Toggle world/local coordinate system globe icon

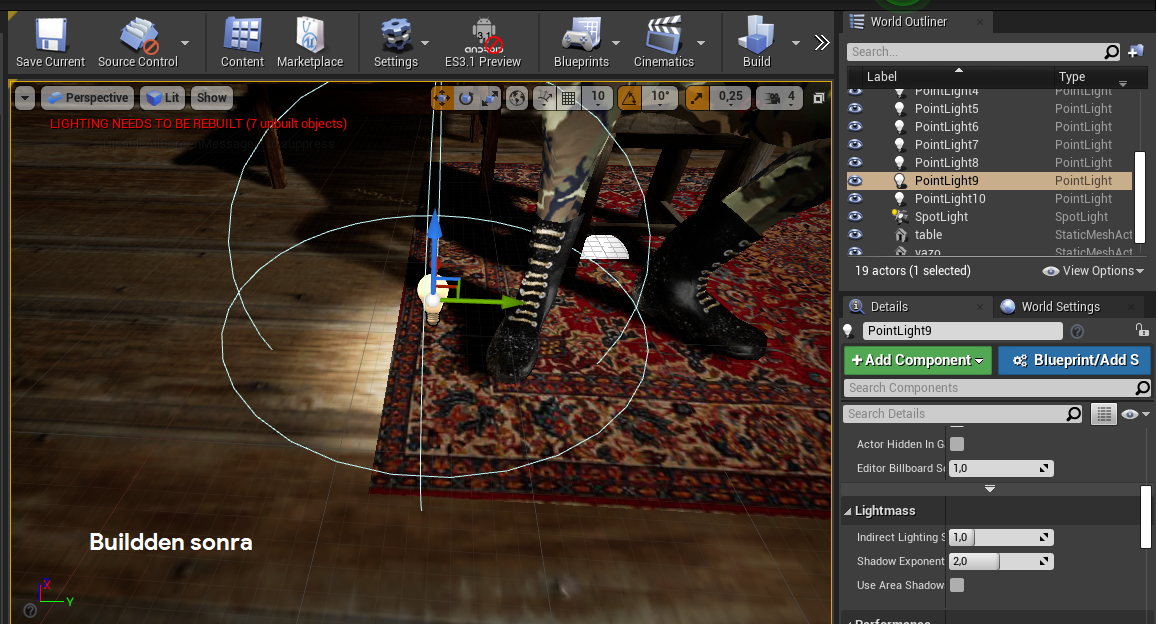coord(517,97)
